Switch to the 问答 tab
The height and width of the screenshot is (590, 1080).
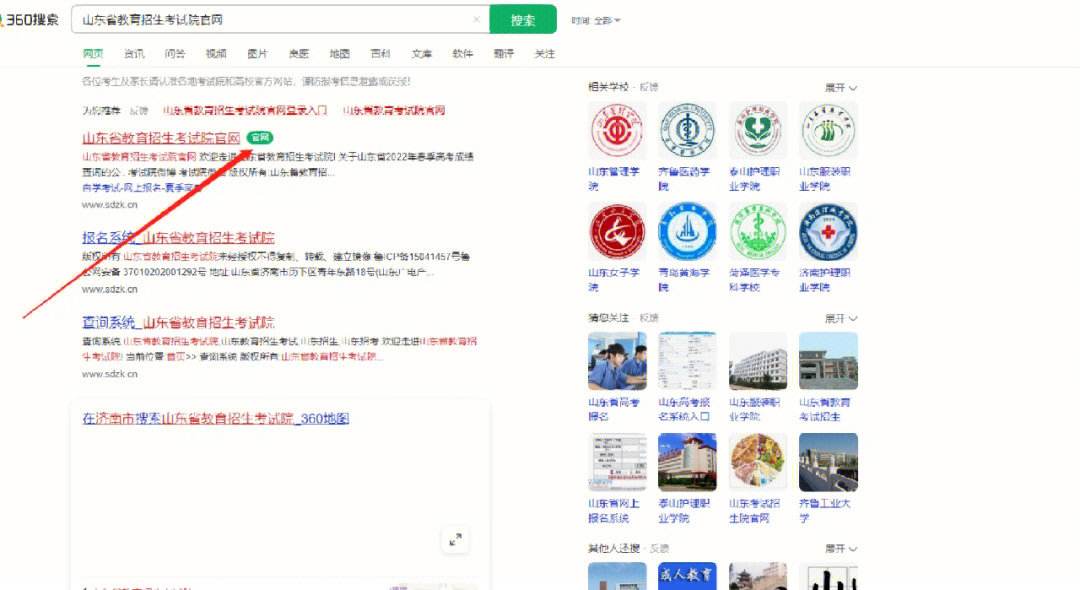click(x=175, y=54)
